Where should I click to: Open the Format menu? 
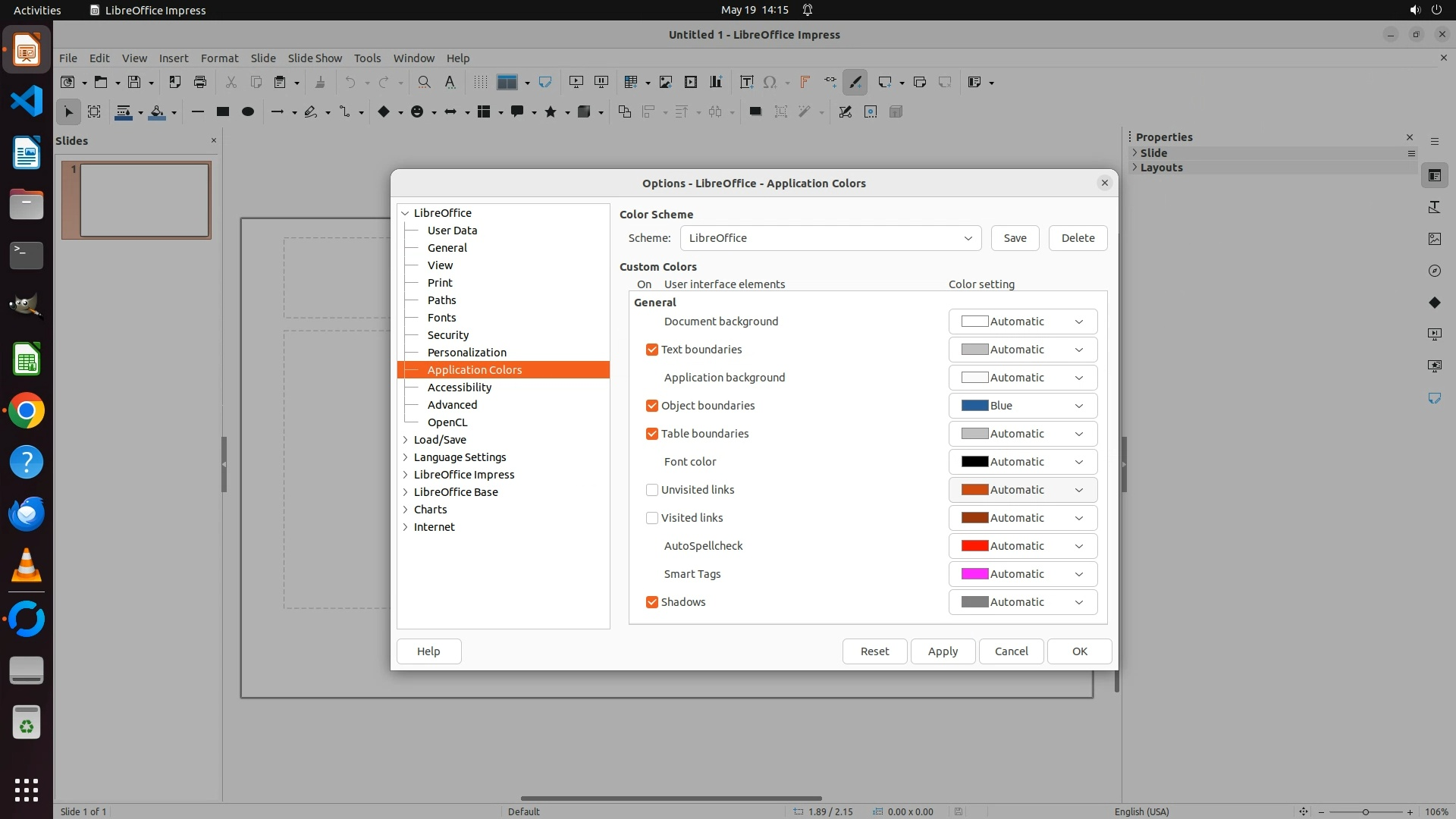pos(219,58)
